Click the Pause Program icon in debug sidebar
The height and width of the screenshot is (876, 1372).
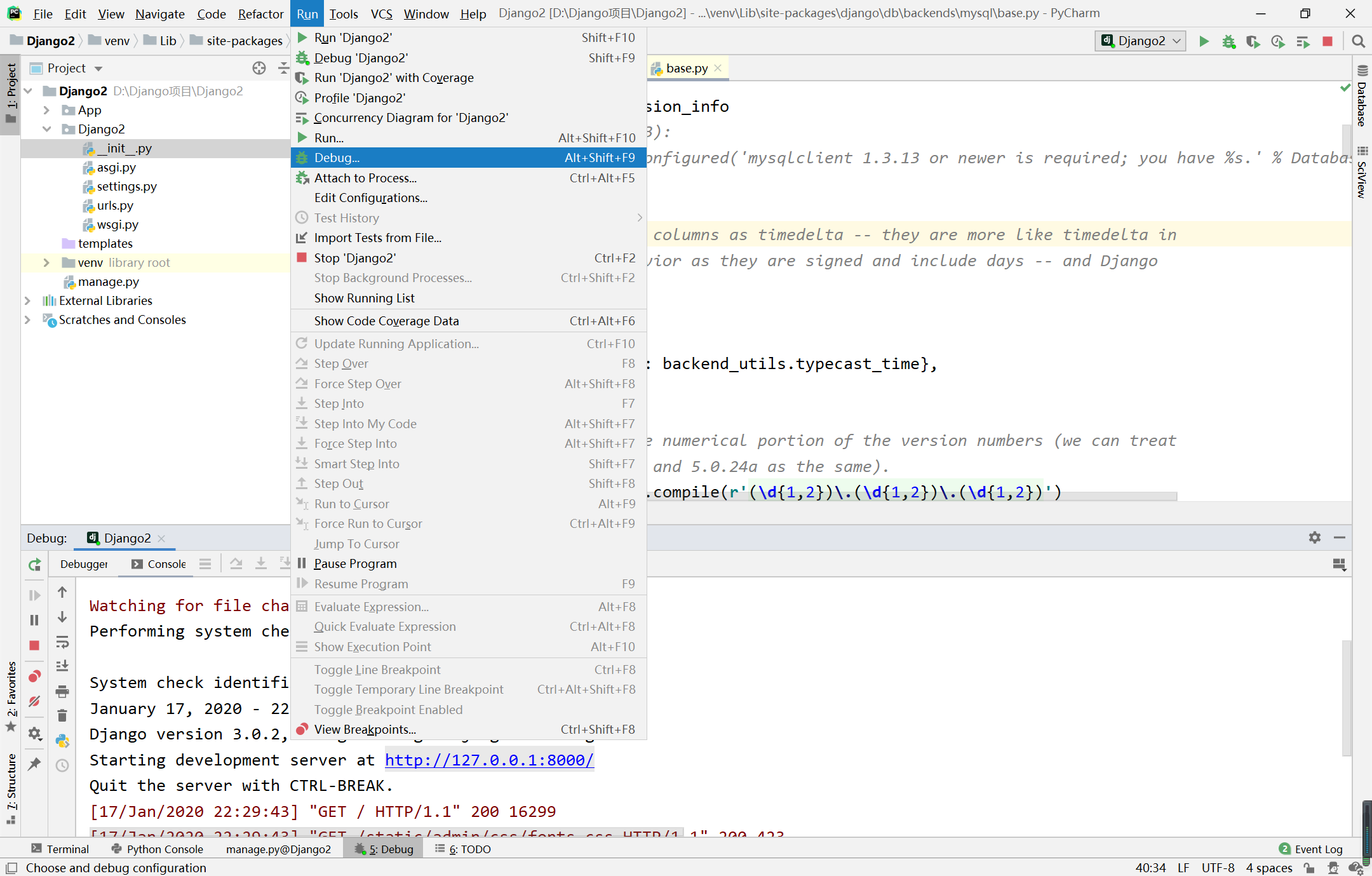(x=34, y=620)
